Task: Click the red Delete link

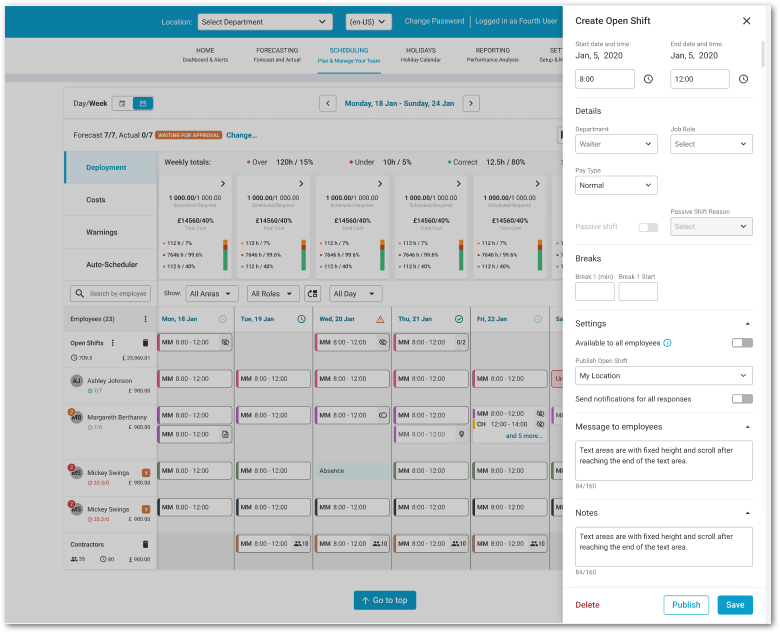Action: (587, 605)
